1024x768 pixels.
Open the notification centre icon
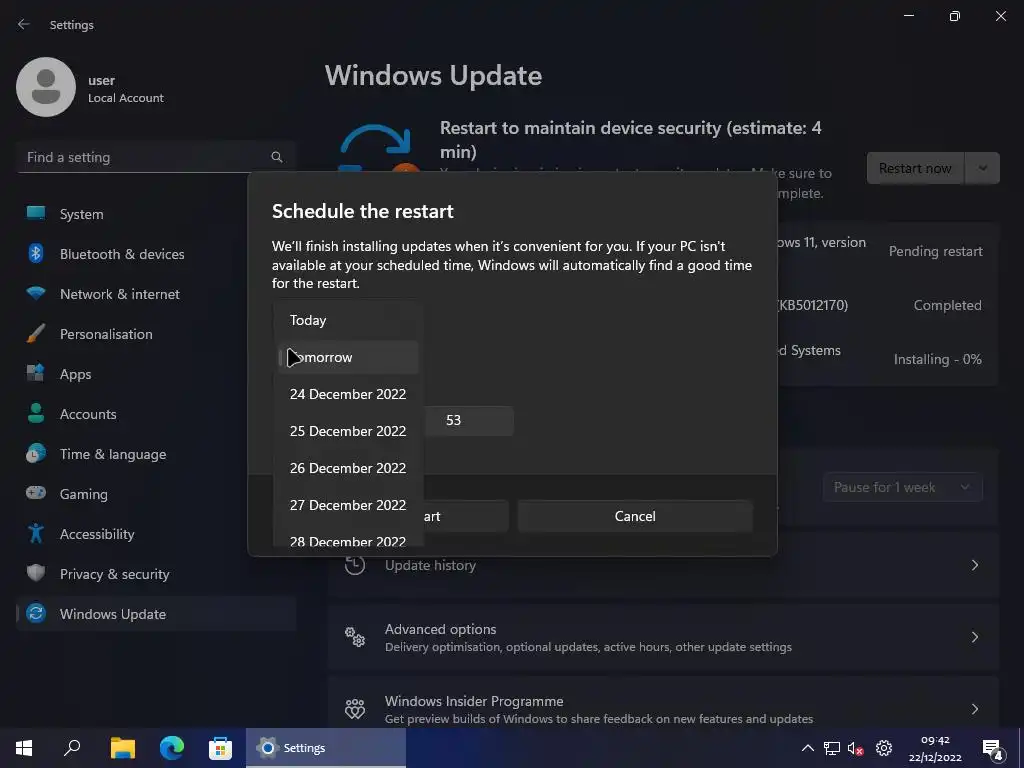click(x=992, y=750)
